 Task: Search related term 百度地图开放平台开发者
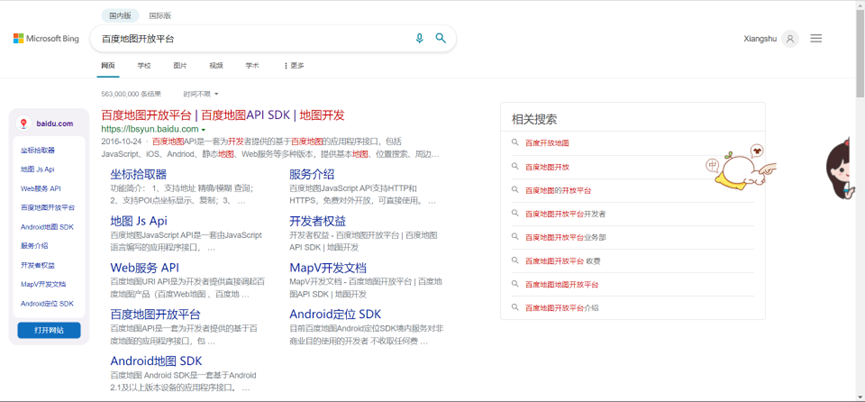(565, 213)
